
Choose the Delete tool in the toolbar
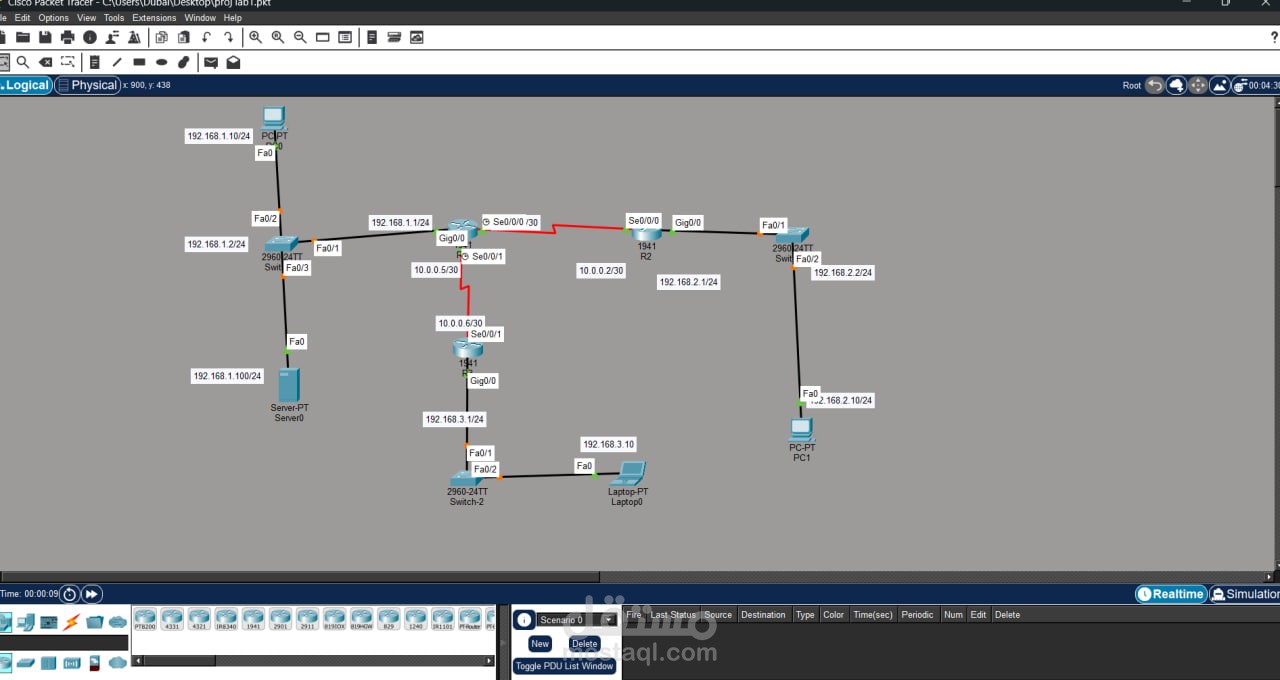pos(45,62)
